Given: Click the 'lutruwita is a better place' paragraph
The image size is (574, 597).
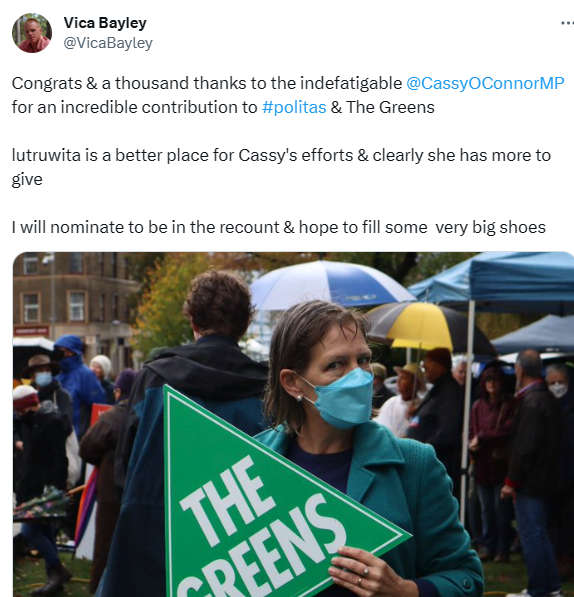Looking at the screenshot, I should (281, 167).
